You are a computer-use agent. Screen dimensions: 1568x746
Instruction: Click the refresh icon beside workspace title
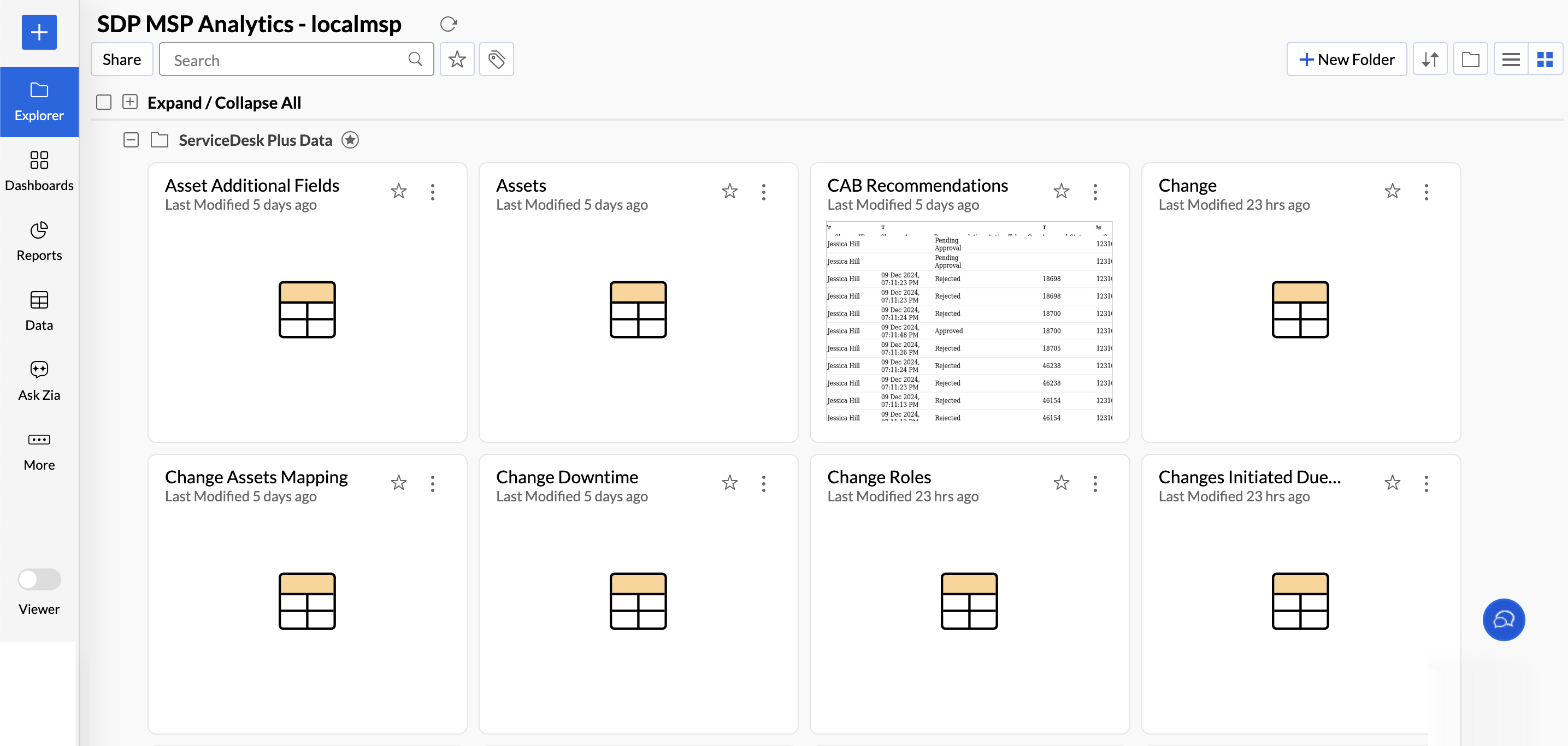[x=449, y=25]
